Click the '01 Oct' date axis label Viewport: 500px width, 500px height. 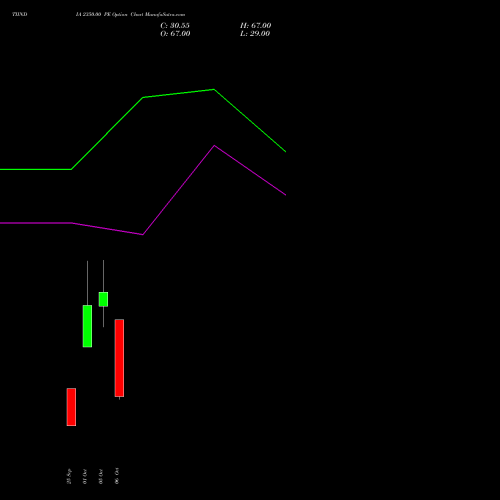coord(85,476)
